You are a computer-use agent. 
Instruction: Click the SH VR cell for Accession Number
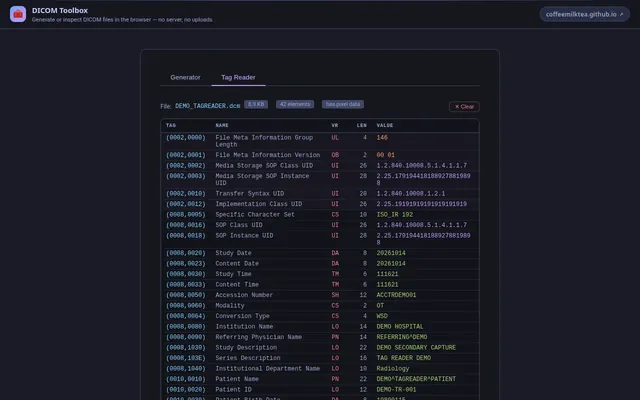point(335,295)
